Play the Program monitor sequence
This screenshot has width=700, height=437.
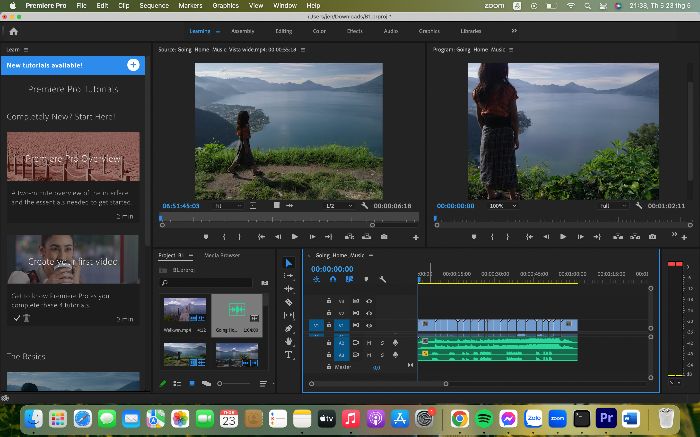[563, 237]
